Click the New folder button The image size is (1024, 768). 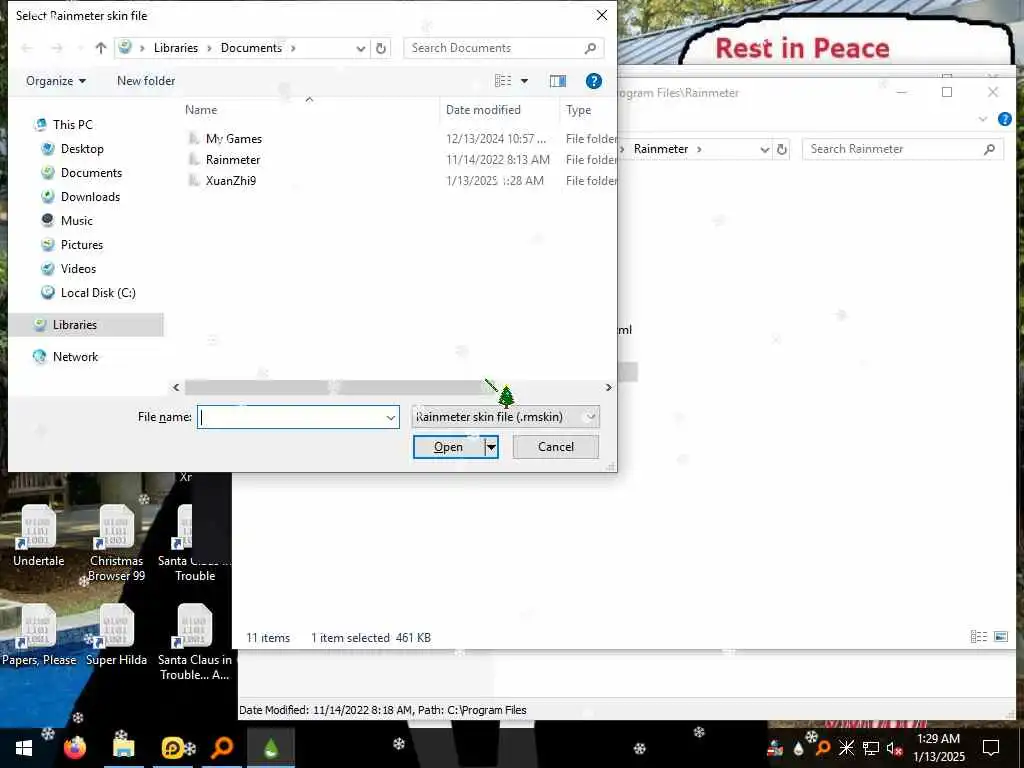pyautogui.click(x=146, y=81)
